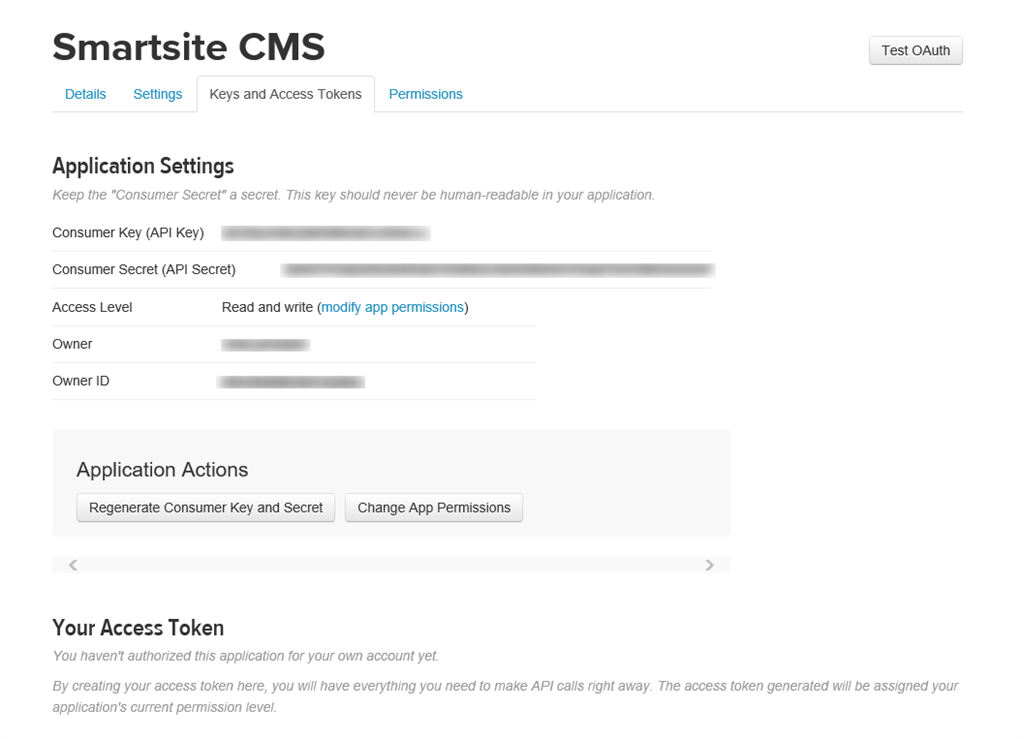Screen dimensions: 1024x739
Task: Click the Smartsite CMS application title
Action: [189, 47]
